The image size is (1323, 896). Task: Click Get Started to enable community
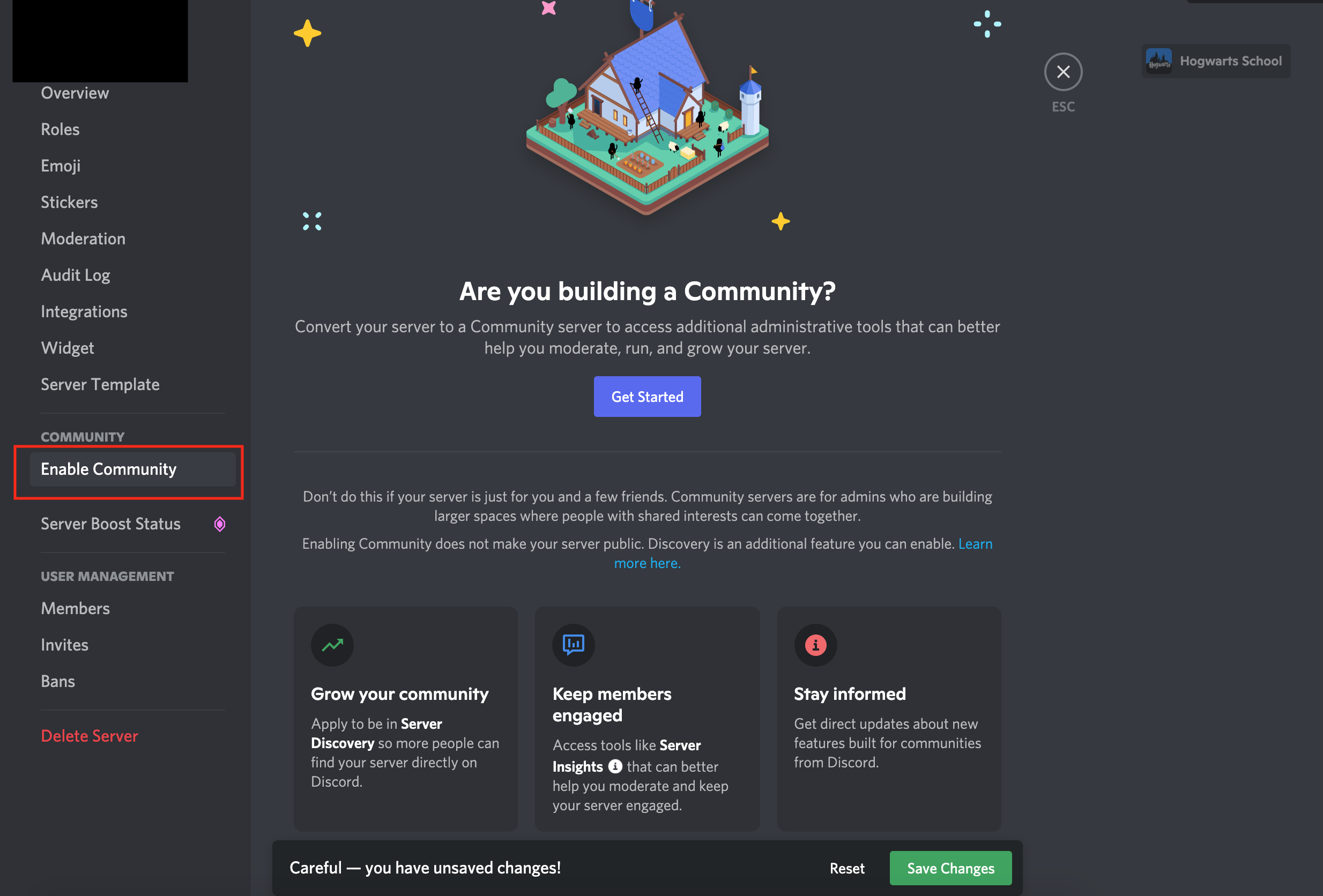[x=647, y=396]
